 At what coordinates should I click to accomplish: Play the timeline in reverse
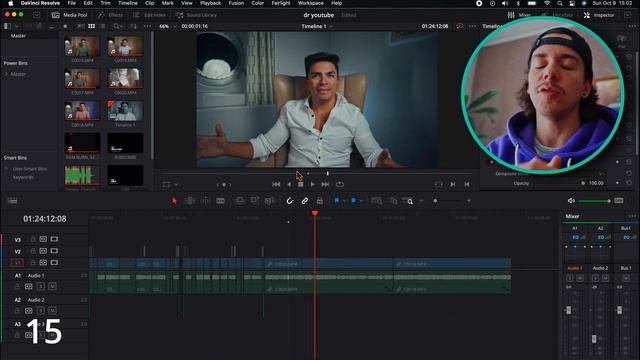tap(289, 184)
